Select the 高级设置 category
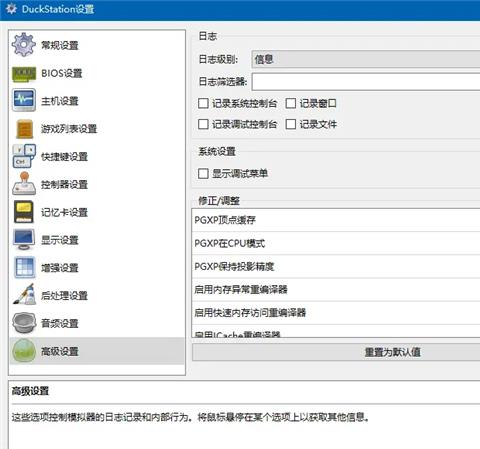This screenshot has width=480, height=449. click(x=97, y=351)
